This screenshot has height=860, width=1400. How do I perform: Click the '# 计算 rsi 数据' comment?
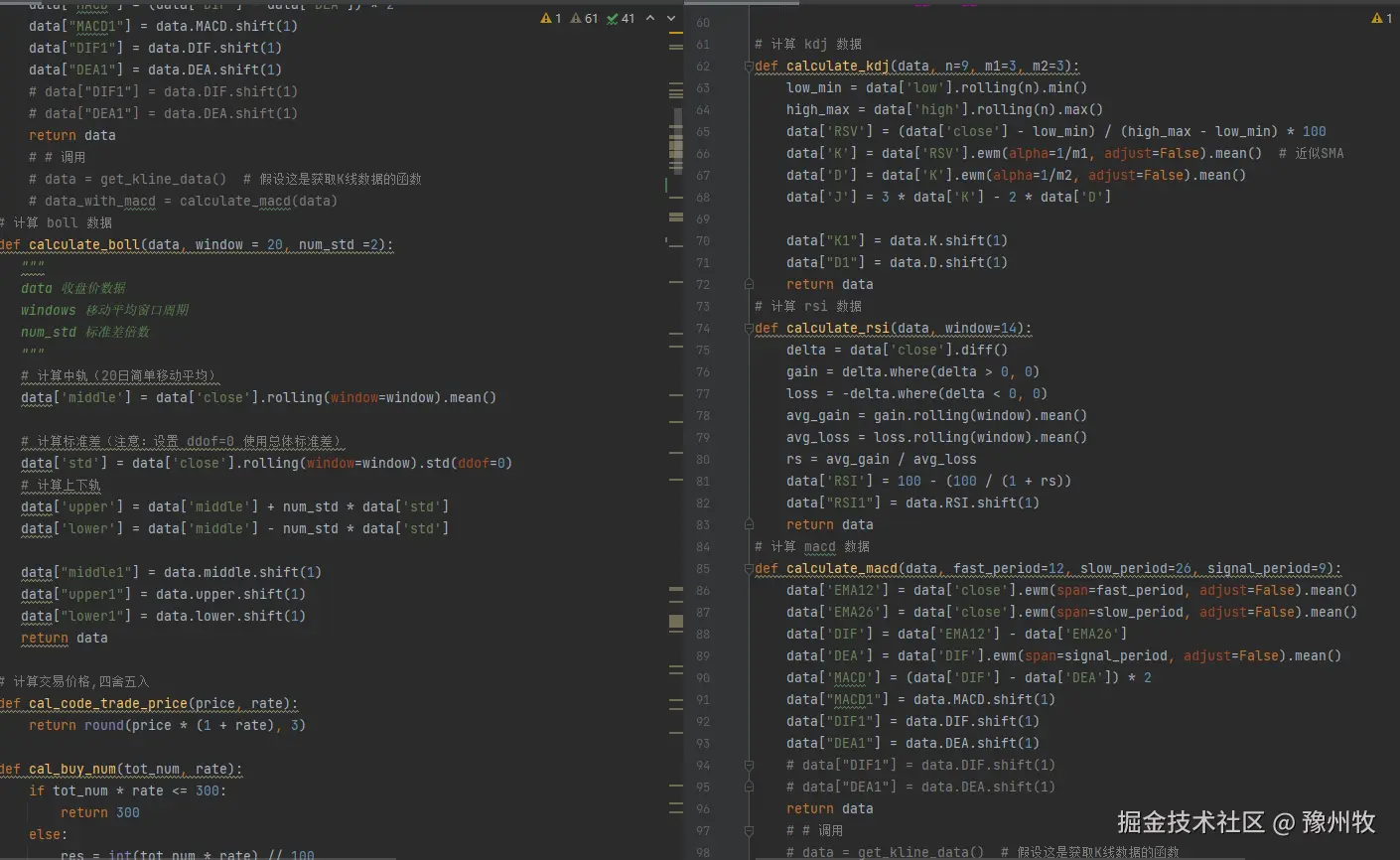click(808, 307)
